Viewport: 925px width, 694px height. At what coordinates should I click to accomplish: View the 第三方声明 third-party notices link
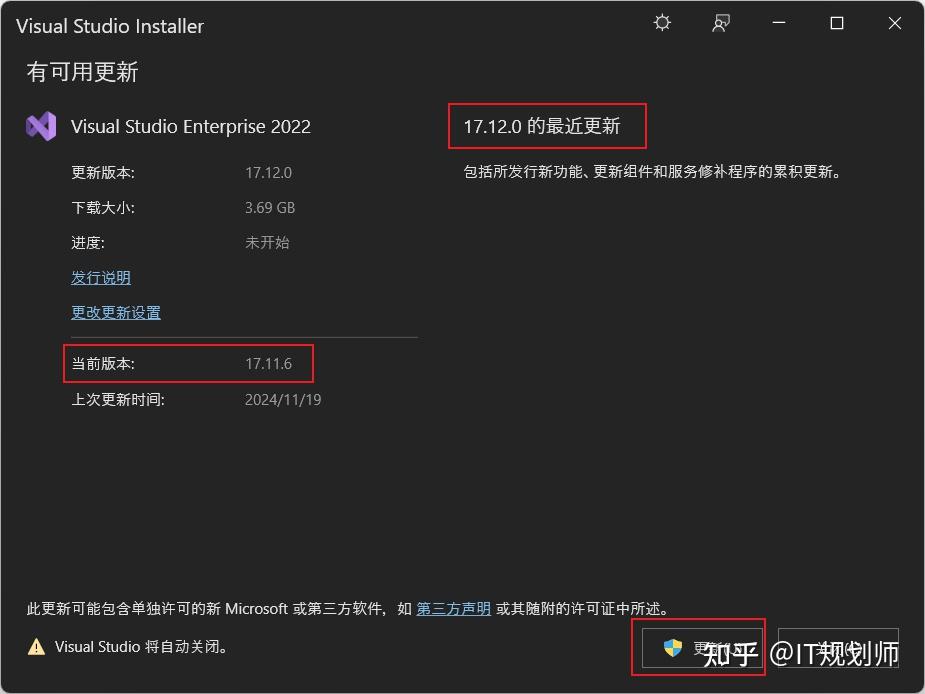click(453, 608)
